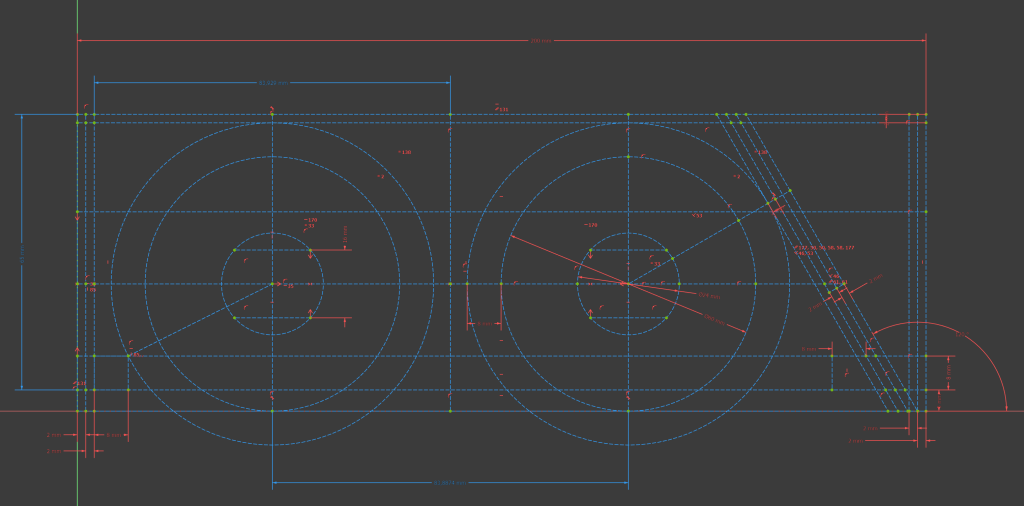Screen dimensions: 1024x506
Task: Select the center point of the right circles
Action: coord(628,284)
